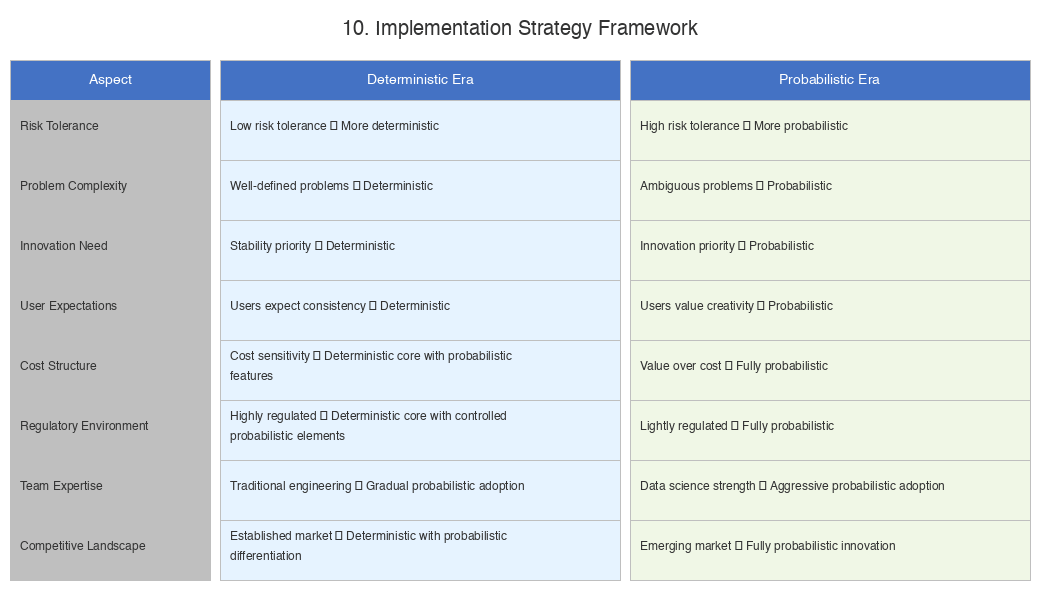The height and width of the screenshot is (600, 1040).
Task: Select the Deterministic Era column header
Action: pyautogui.click(x=421, y=80)
